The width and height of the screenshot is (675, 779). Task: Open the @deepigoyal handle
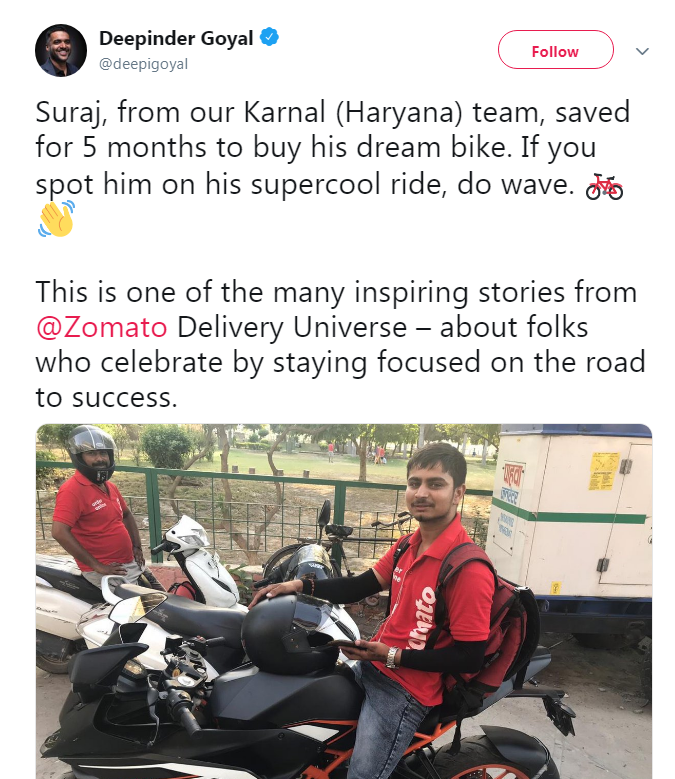[144, 64]
